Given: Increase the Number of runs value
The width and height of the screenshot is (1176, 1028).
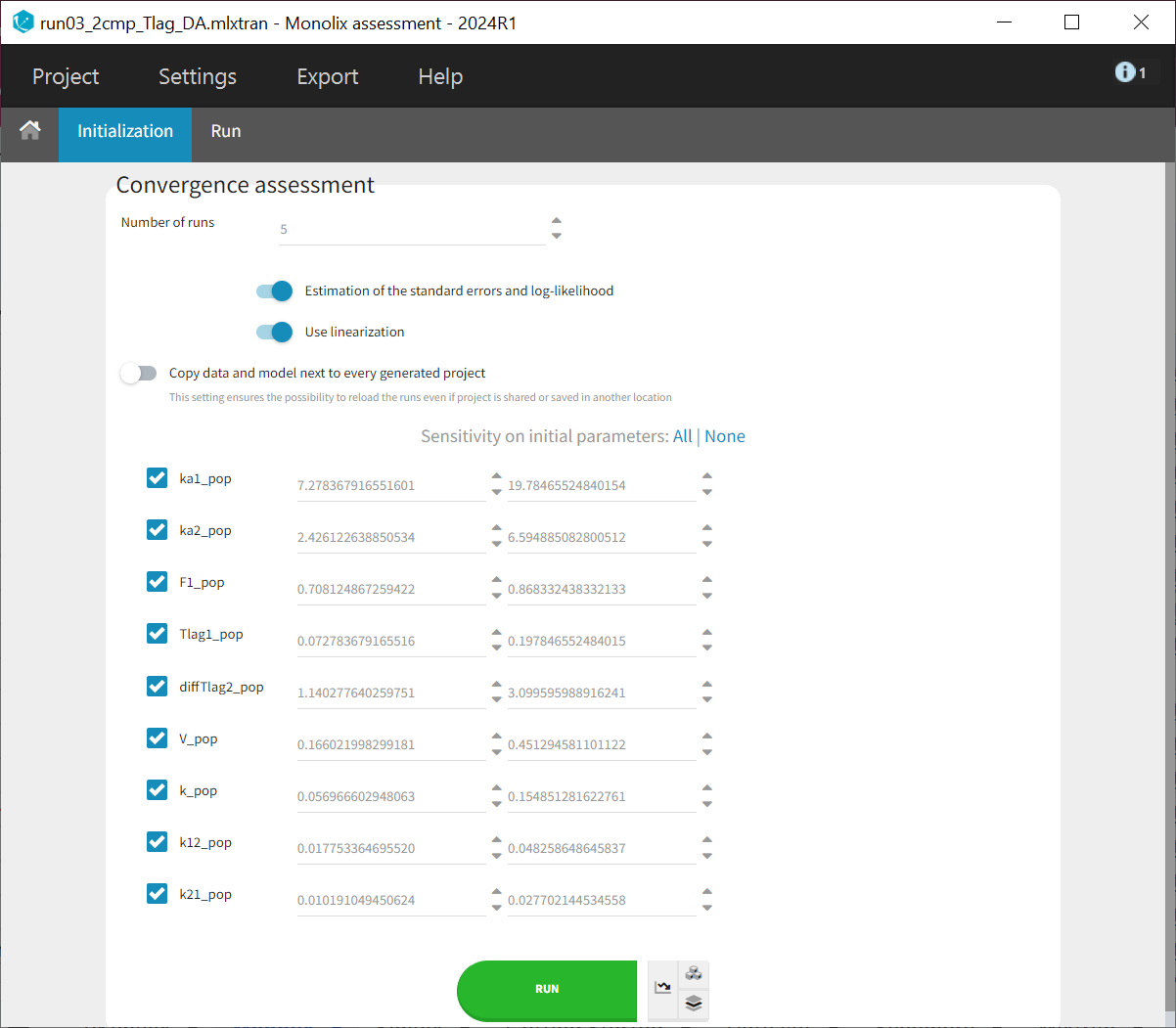Looking at the screenshot, I should click(x=557, y=221).
